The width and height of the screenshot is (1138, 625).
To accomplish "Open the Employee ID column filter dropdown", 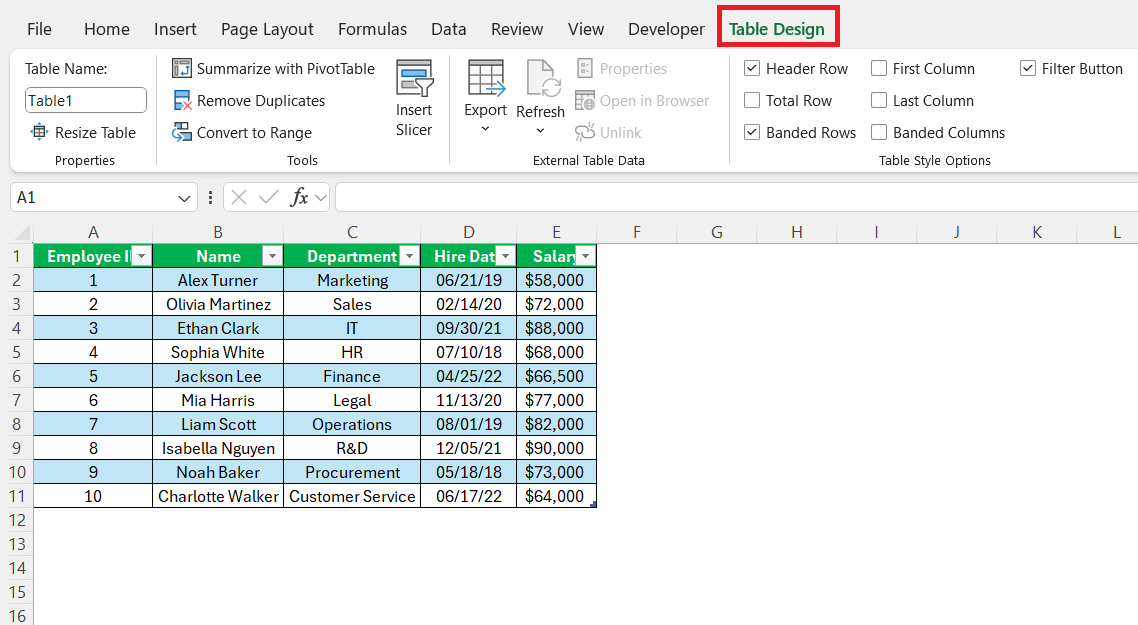I will coord(142,256).
